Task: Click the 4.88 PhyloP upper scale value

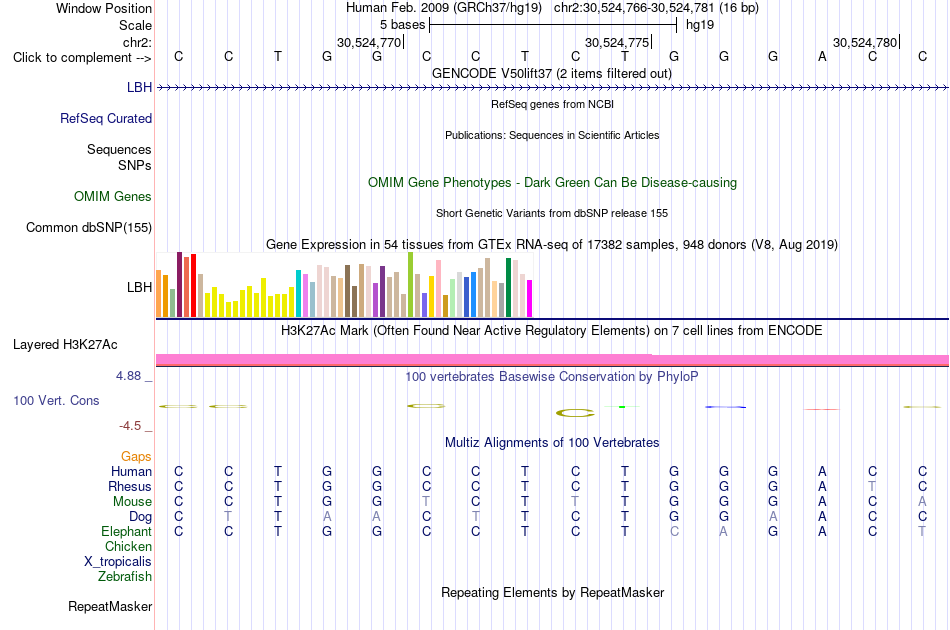Action: click(128, 376)
